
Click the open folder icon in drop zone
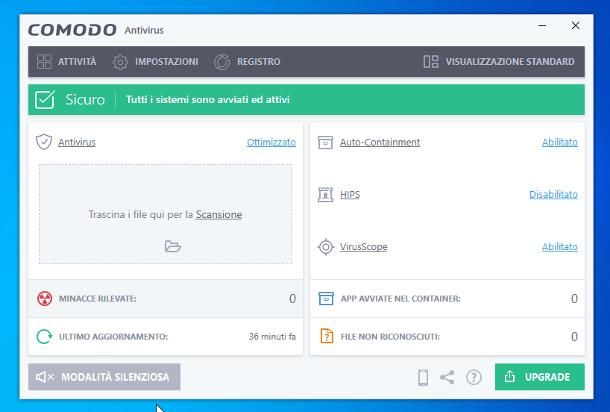173,246
